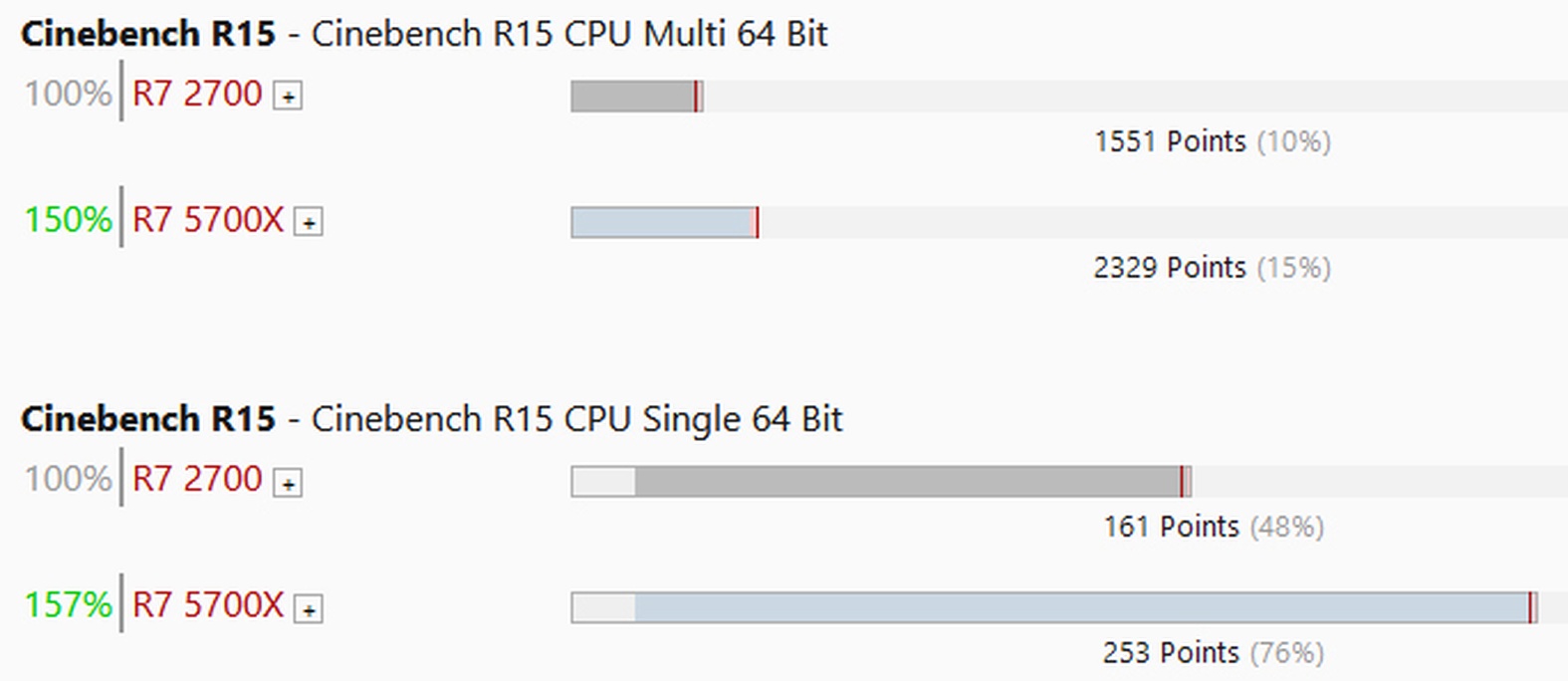Click the Cinebench R15 CPU Multi heading

tap(424, 34)
